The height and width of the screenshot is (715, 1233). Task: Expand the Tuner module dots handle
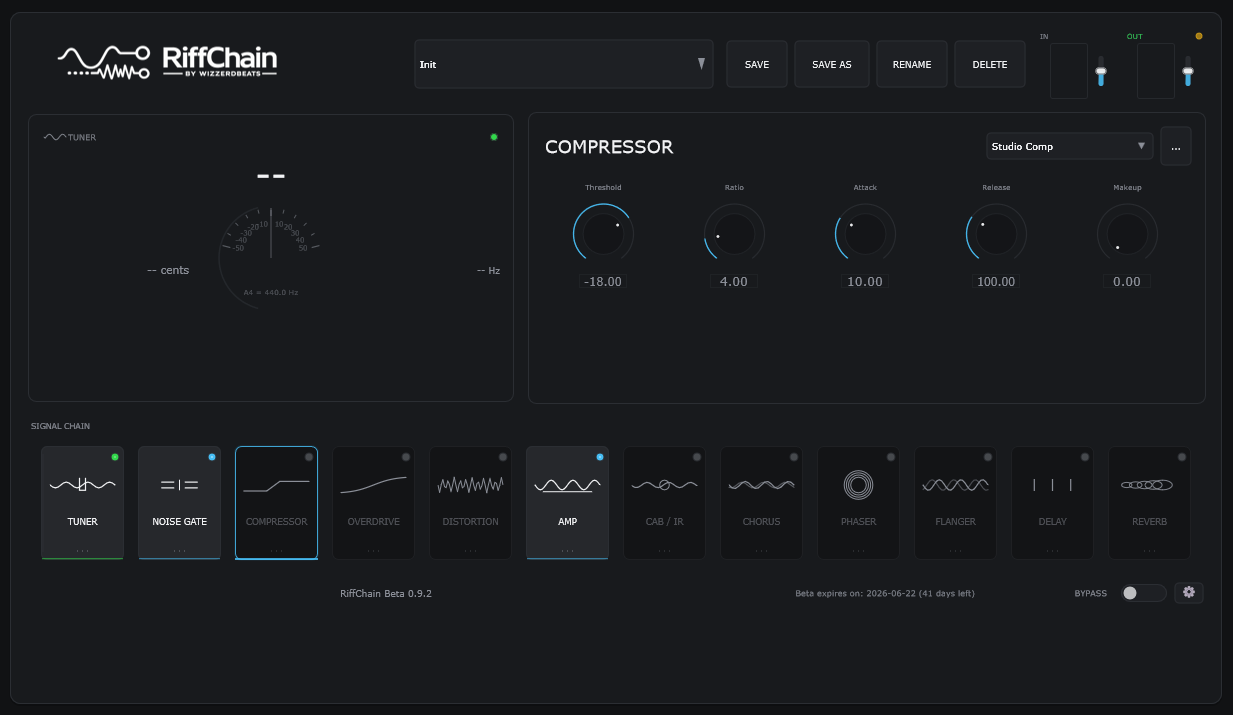click(x=82, y=550)
